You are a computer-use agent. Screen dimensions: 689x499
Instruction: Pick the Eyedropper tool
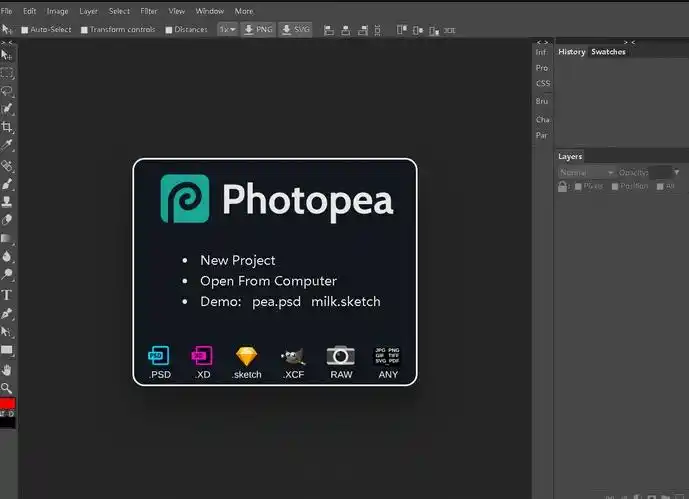tap(7, 145)
